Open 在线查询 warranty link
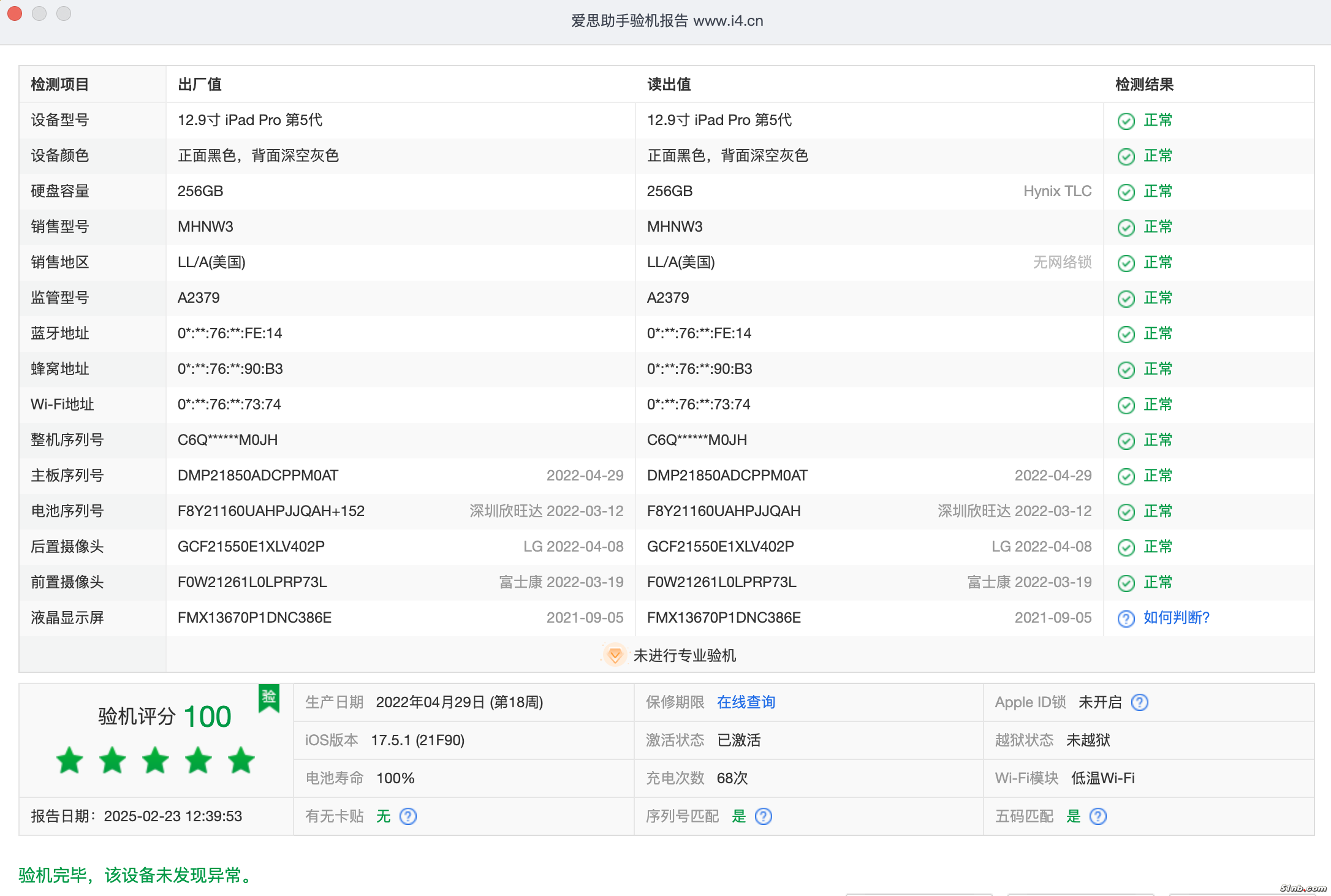This screenshot has width=1331, height=896. pos(746,702)
